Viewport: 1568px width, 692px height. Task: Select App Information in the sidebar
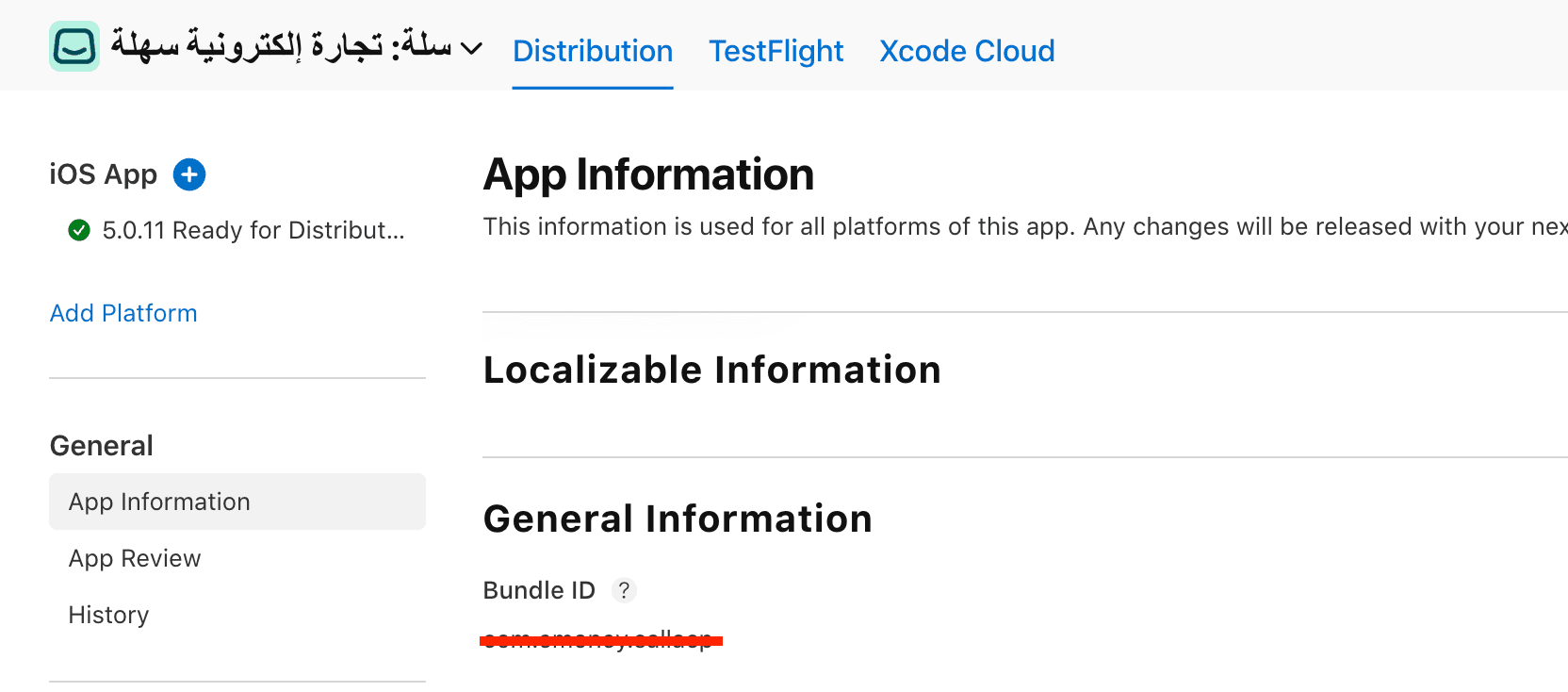(159, 502)
